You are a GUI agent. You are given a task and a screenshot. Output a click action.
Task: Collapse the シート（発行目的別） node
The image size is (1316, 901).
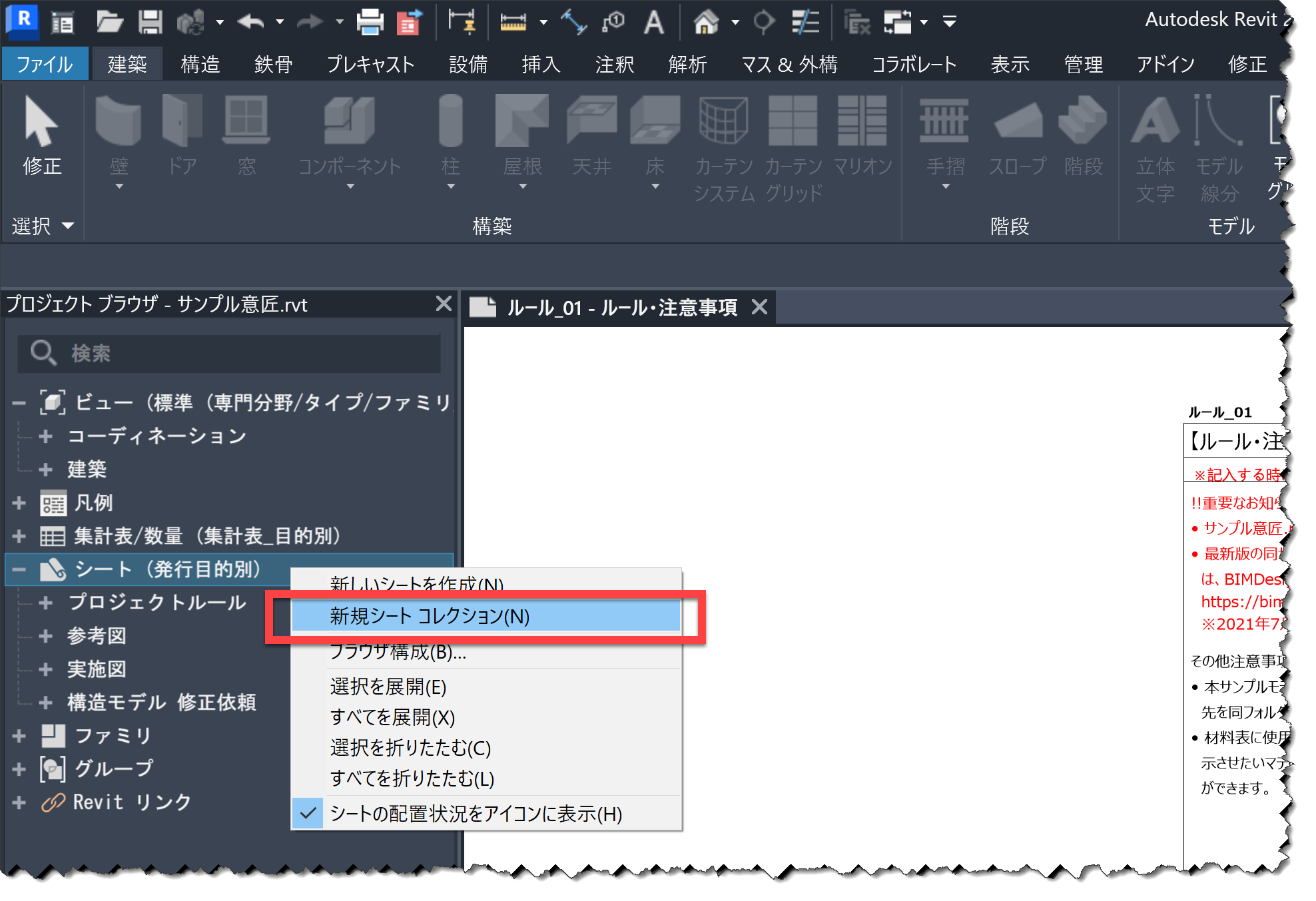pyautogui.click(x=19, y=569)
